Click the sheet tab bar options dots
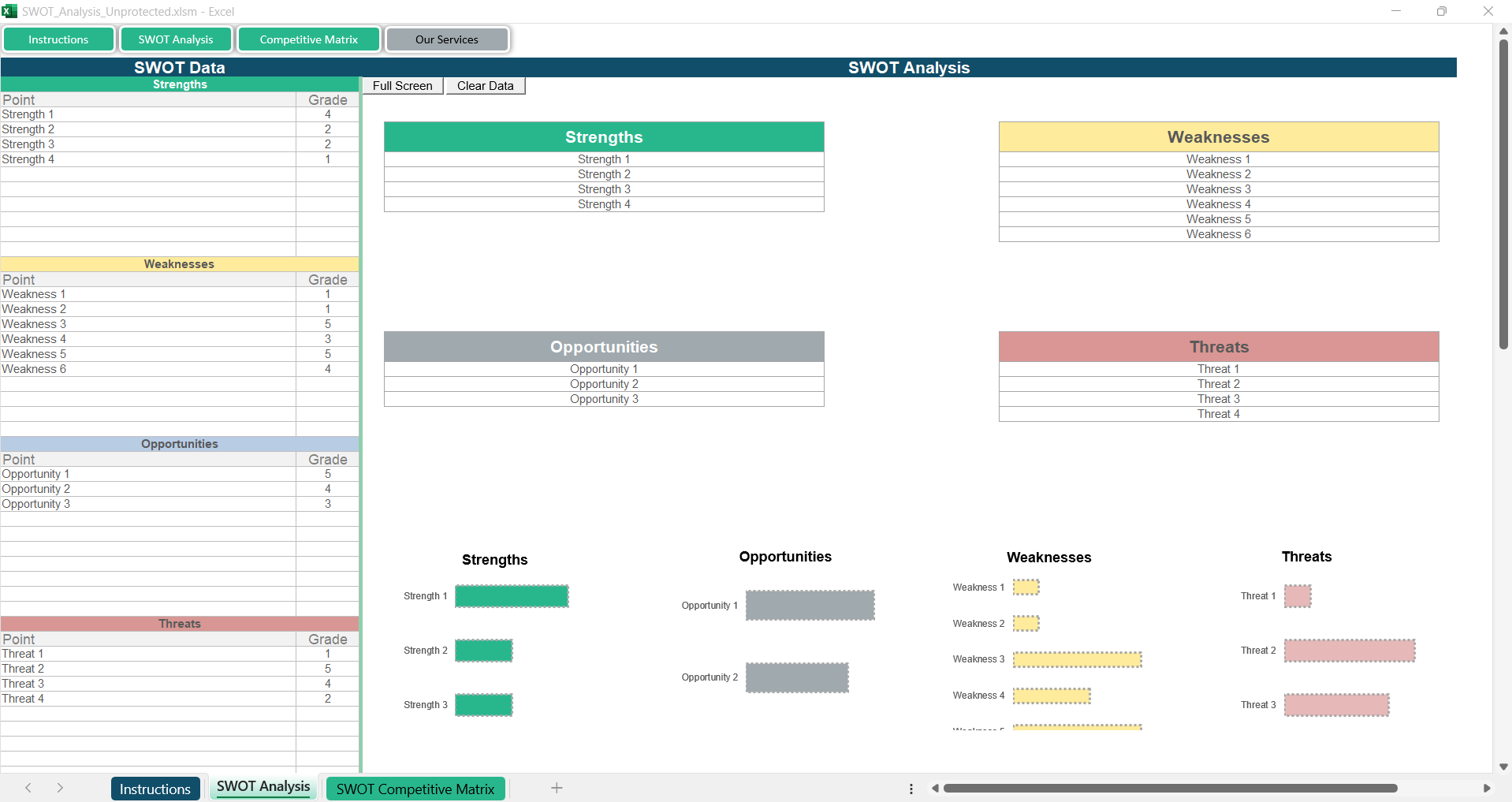Viewport: 1512px width, 802px height. [911, 789]
